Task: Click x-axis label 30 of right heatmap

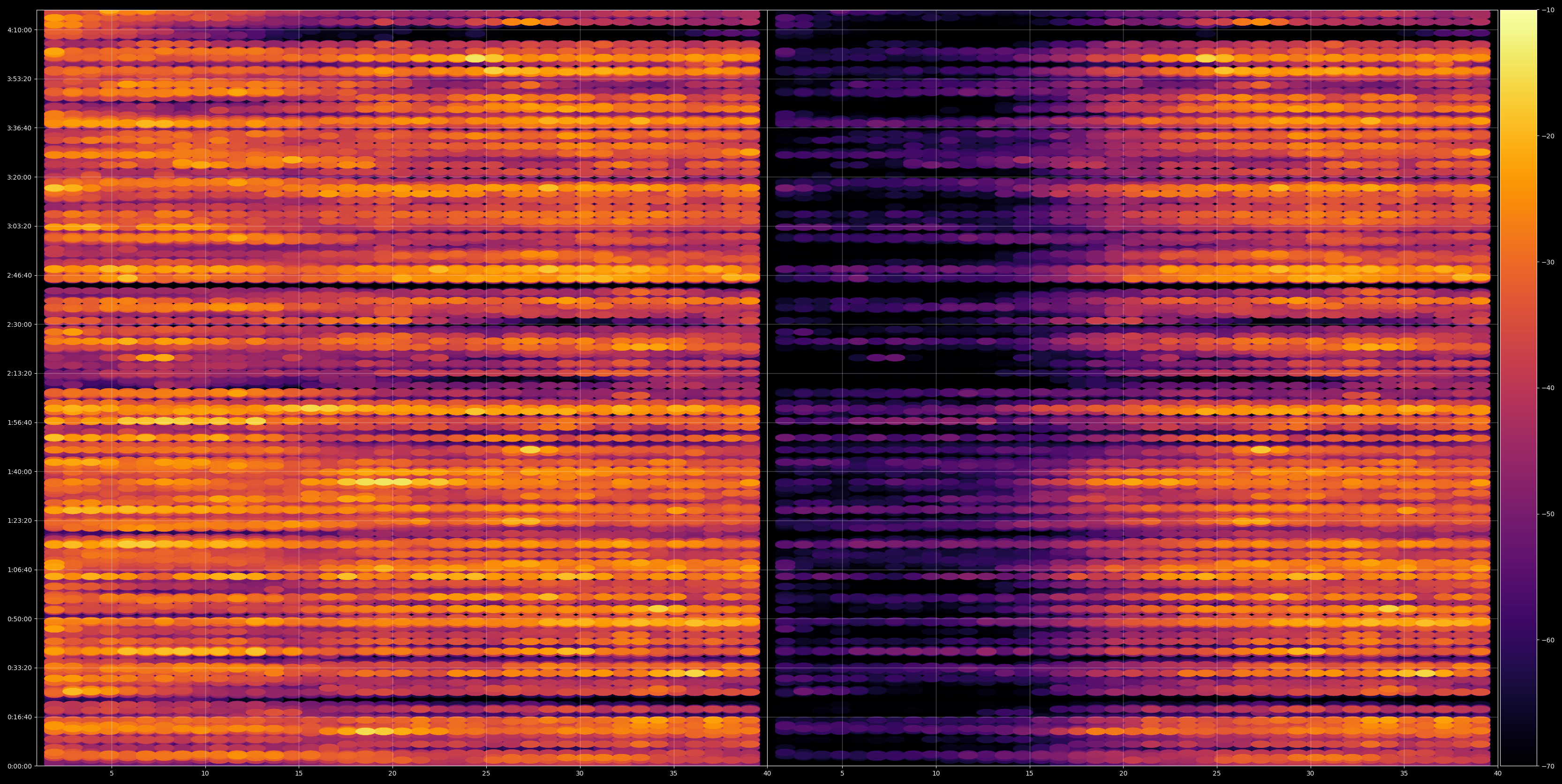Action: [1310, 774]
